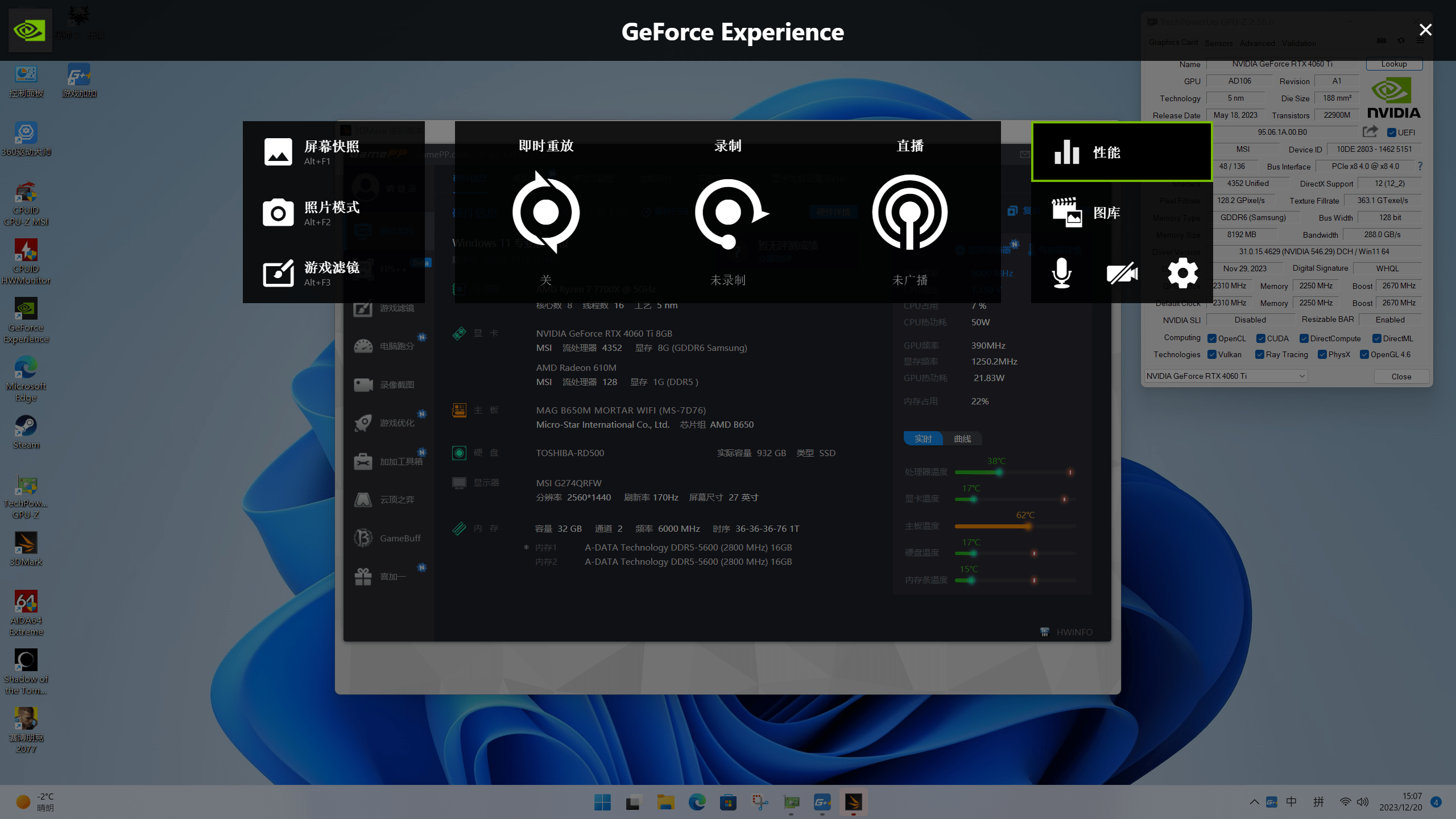Click the NVIDIA logo in overlay header
The image size is (1456, 819).
click(30, 30)
